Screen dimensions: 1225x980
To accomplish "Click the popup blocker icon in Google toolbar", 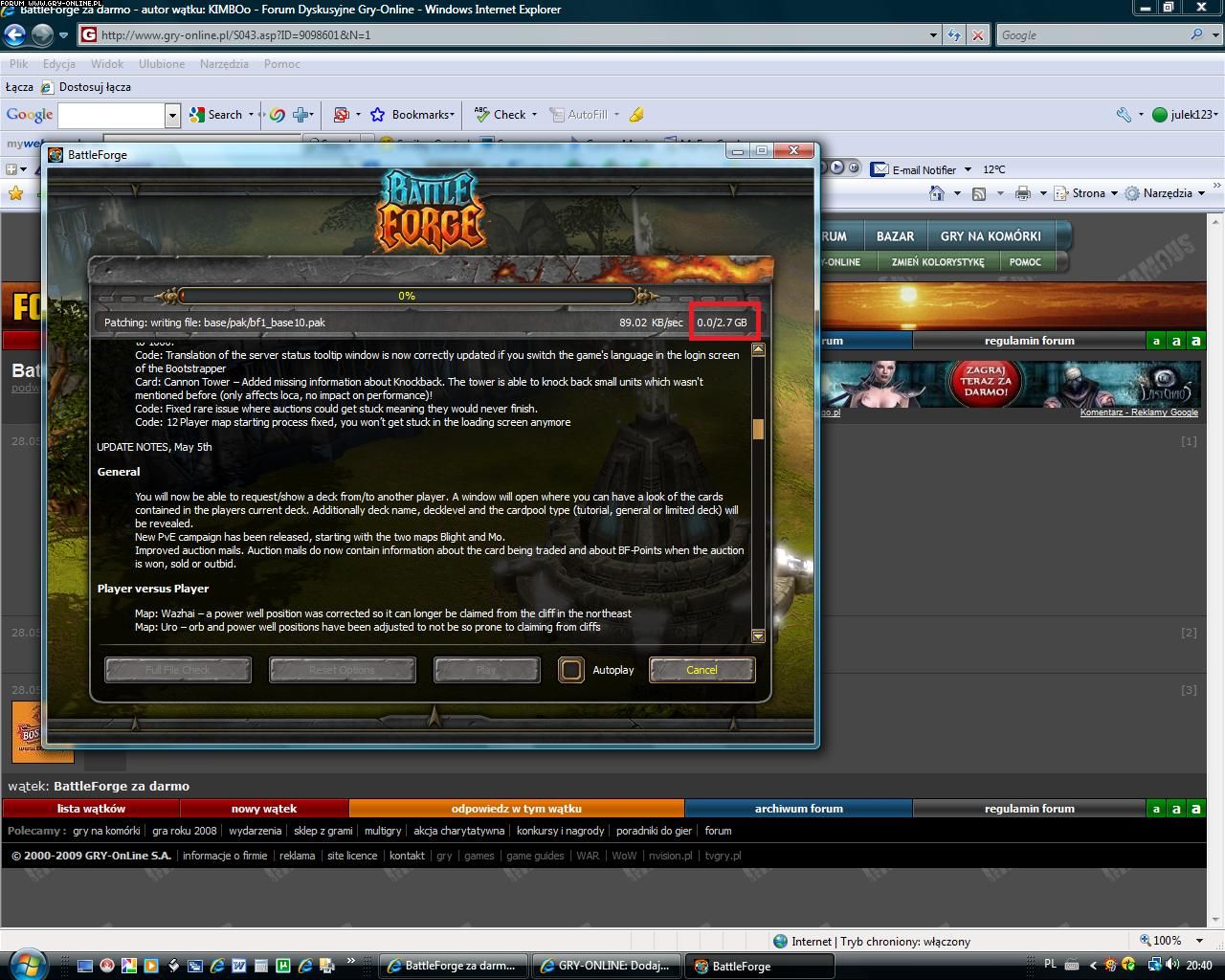I will 341,115.
